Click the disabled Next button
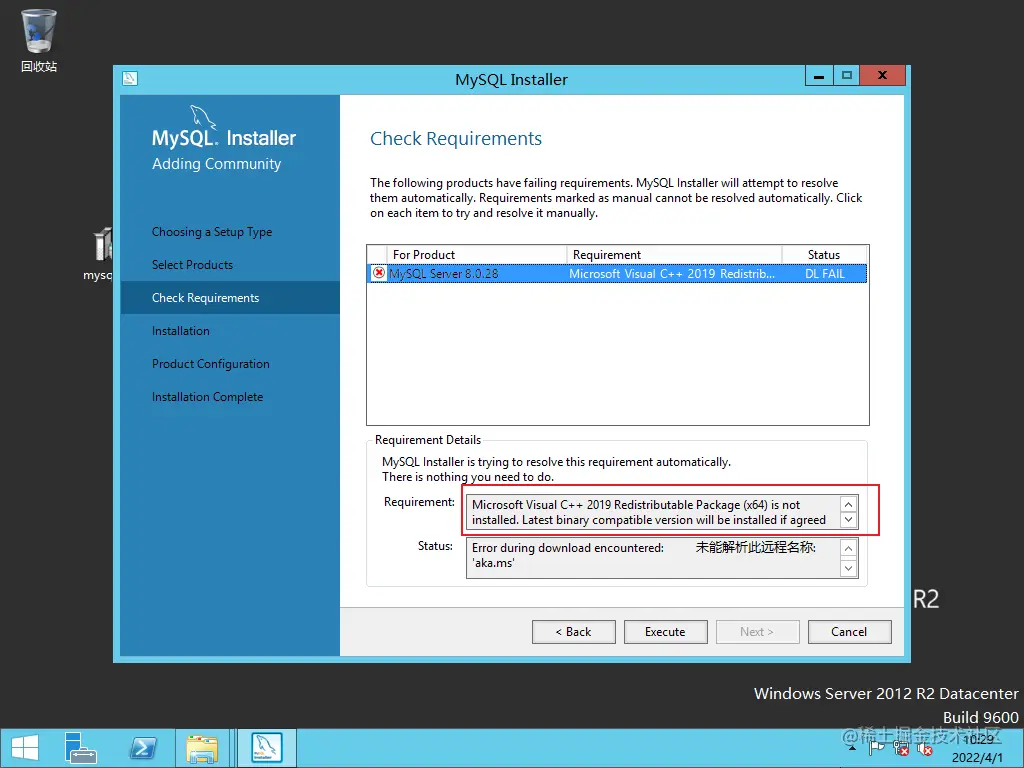1024x768 pixels. tap(758, 632)
